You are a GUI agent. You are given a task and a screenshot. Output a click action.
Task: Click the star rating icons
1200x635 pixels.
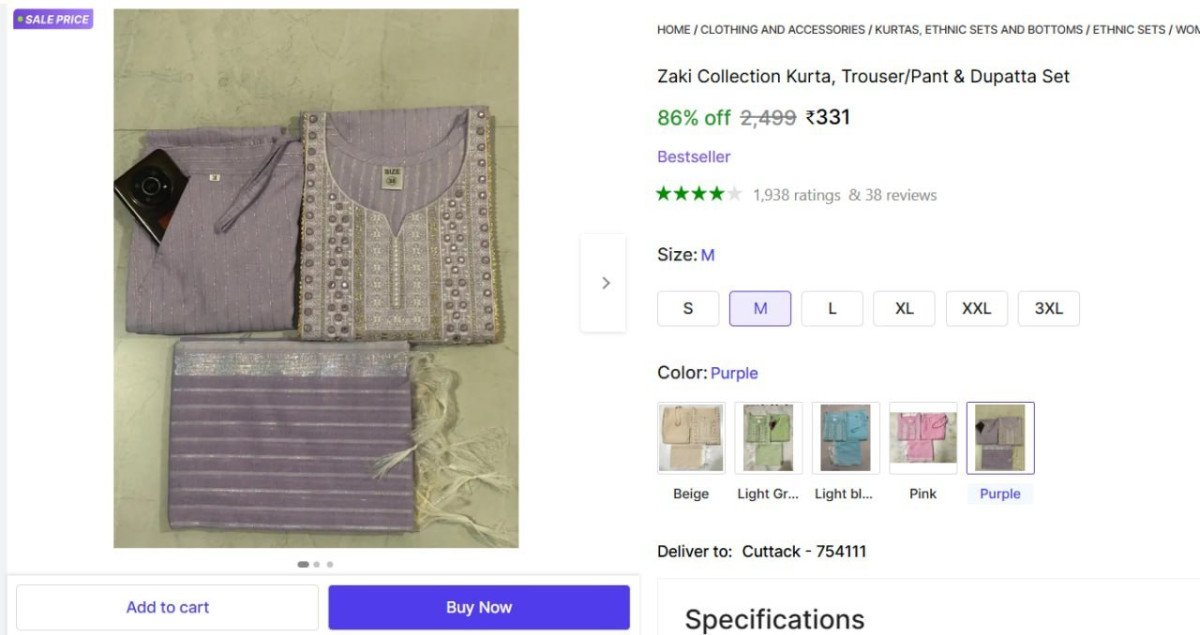[x=696, y=194]
